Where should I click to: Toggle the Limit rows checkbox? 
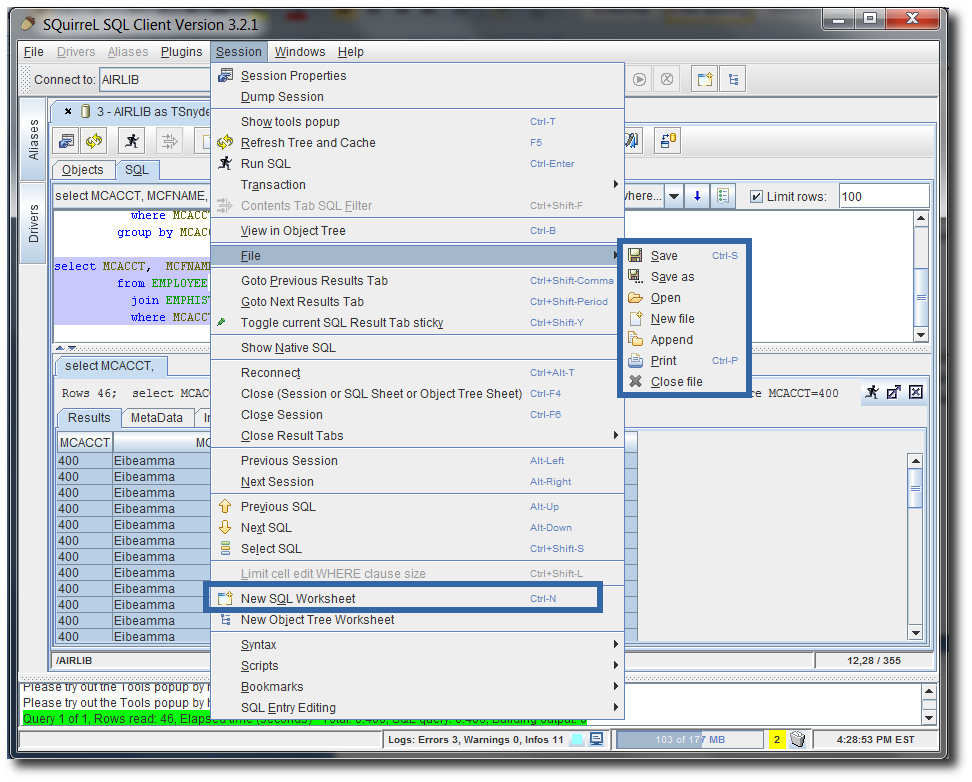[x=756, y=197]
